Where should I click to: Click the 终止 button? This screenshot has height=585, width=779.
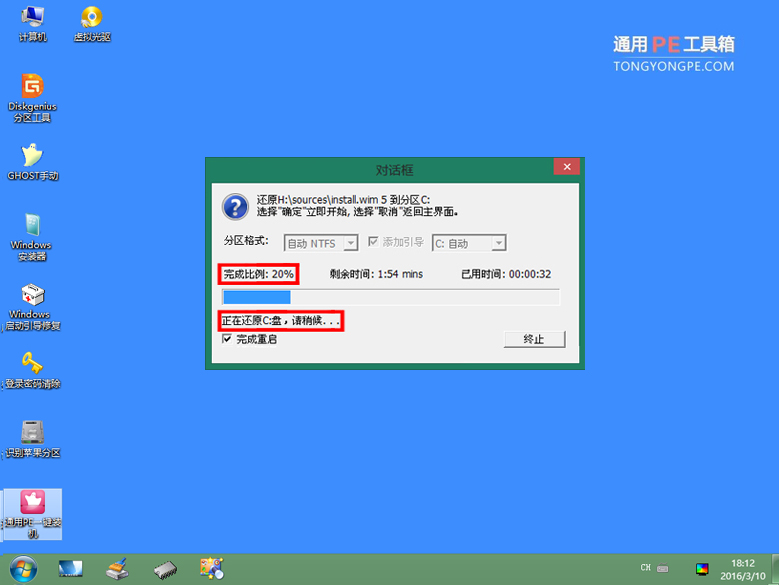535,339
